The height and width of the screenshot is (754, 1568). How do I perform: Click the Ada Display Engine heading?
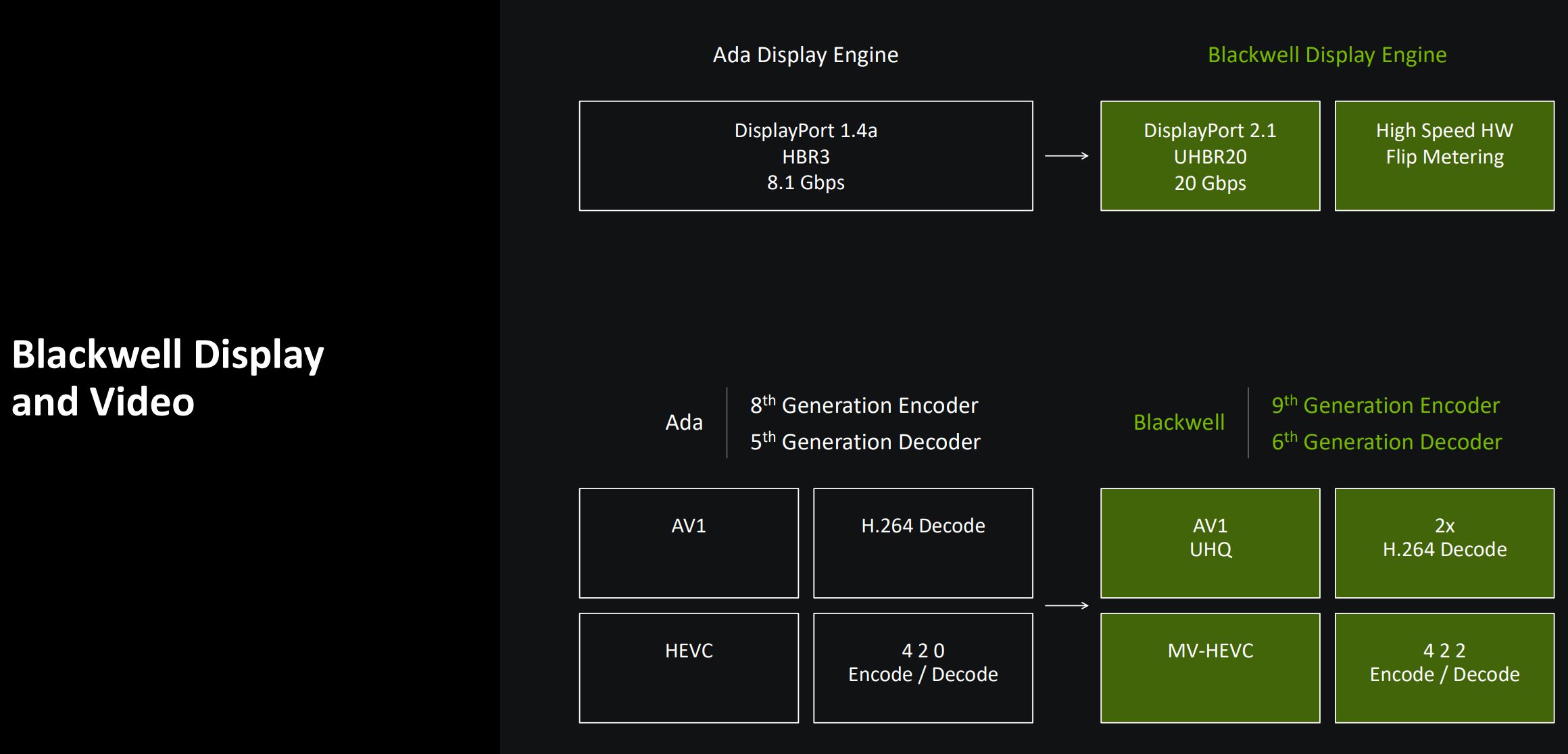[x=806, y=55]
